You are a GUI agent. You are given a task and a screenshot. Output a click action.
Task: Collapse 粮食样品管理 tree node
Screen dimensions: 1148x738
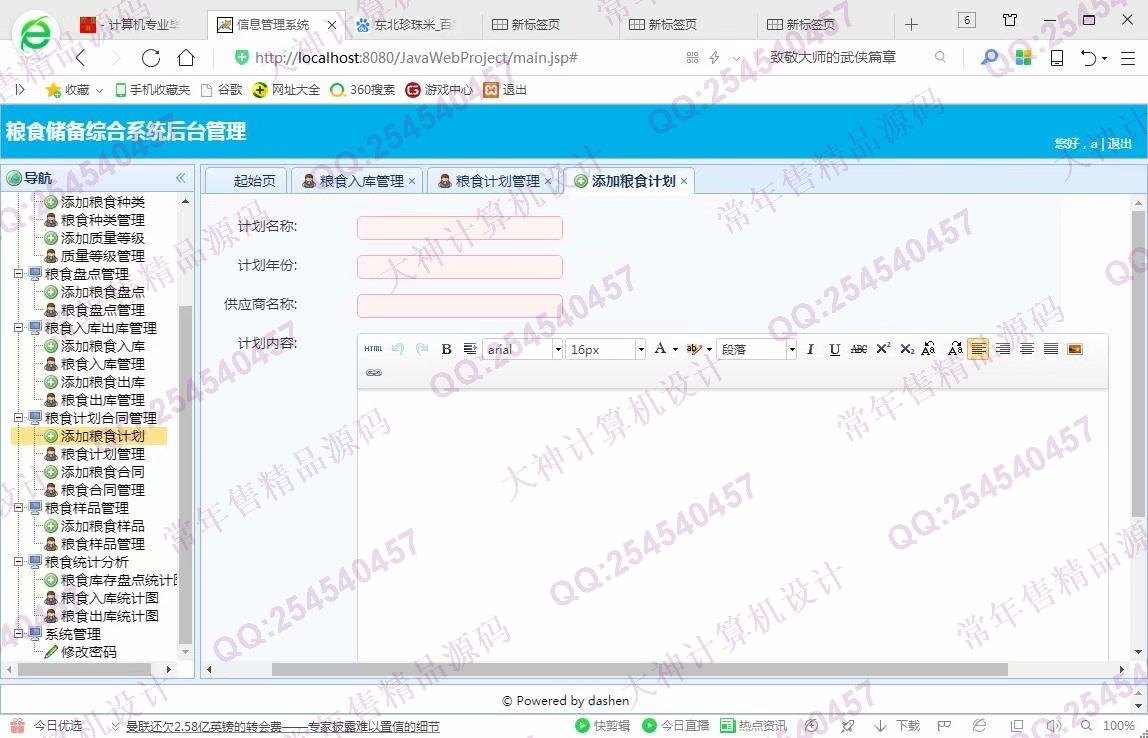click(18, 508)
